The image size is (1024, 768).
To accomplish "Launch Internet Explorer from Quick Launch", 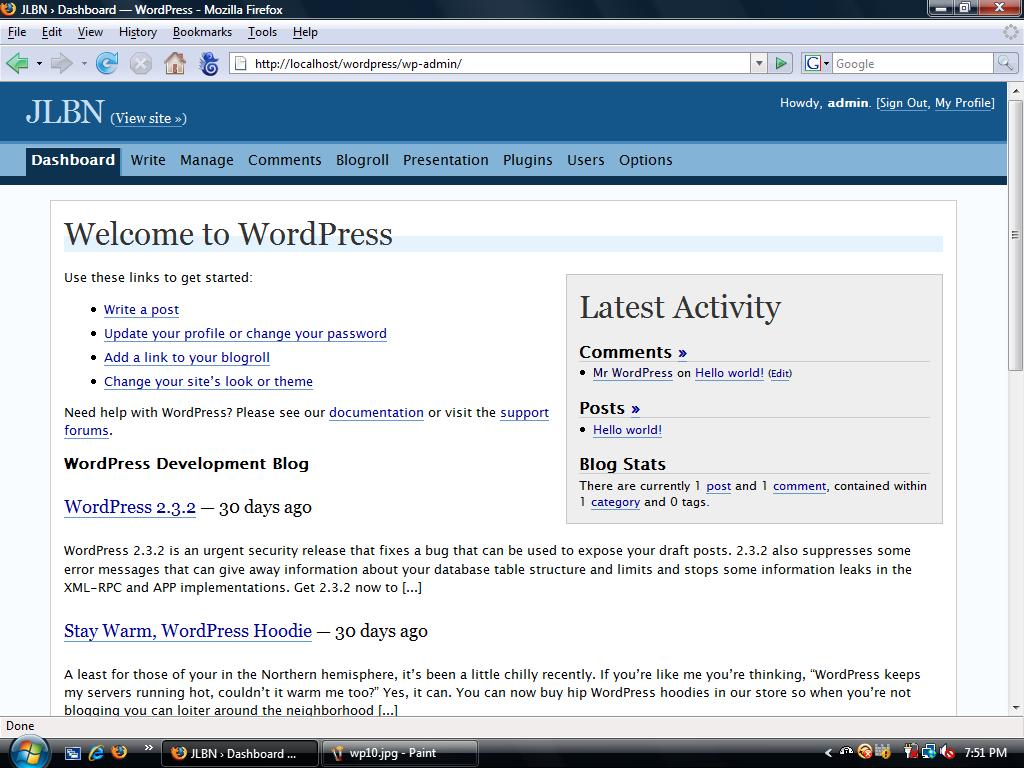I will 96,752.
